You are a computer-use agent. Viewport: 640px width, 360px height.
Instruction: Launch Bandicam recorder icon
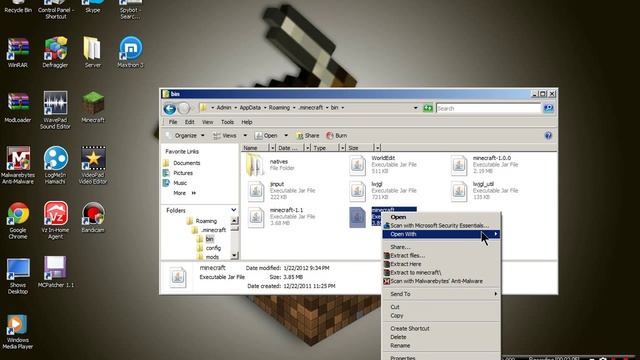point(93,217)
